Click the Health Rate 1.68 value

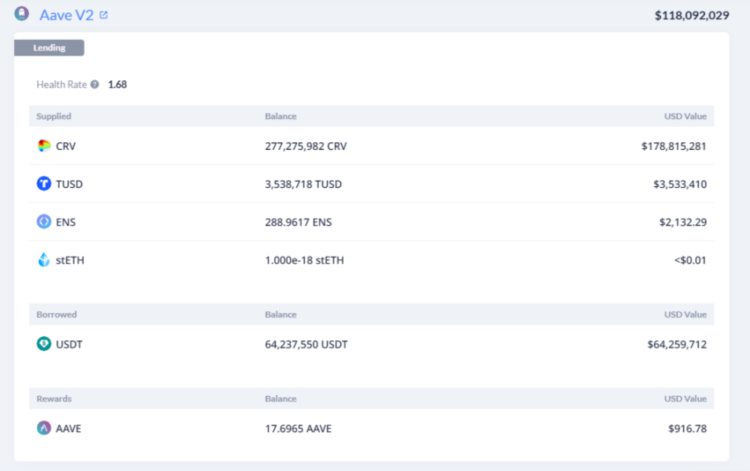(x=117, y=85)
